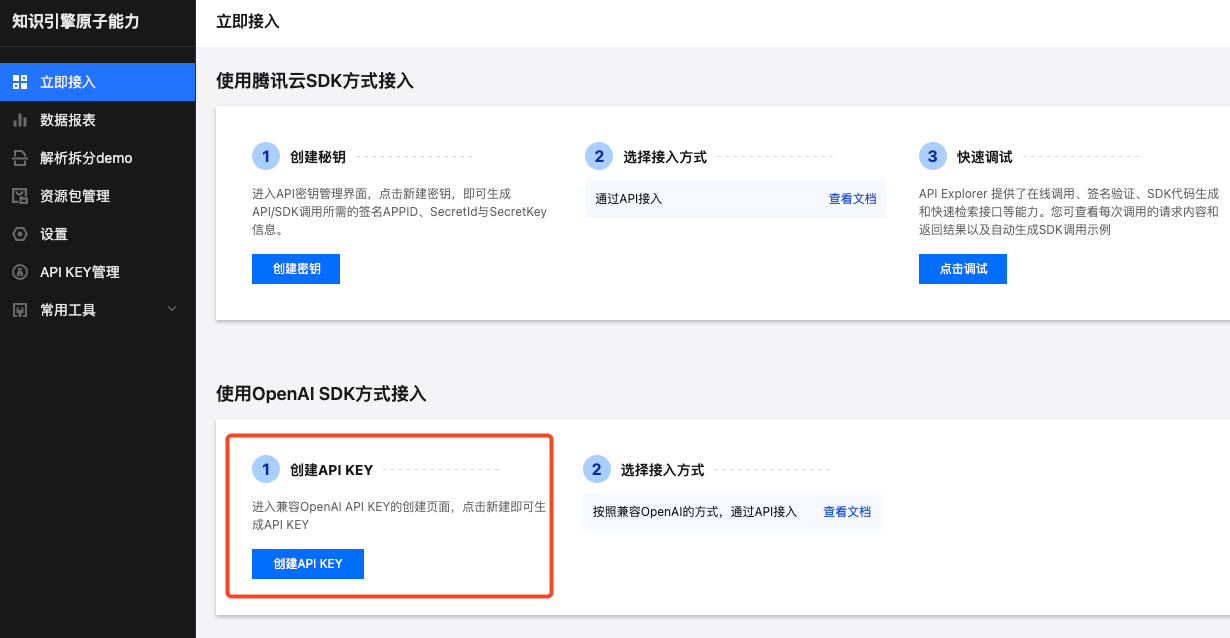Click 按照兼容OpenAI的方式，通过API接入 text
The image size is (1230, 638).
[695, 512]
